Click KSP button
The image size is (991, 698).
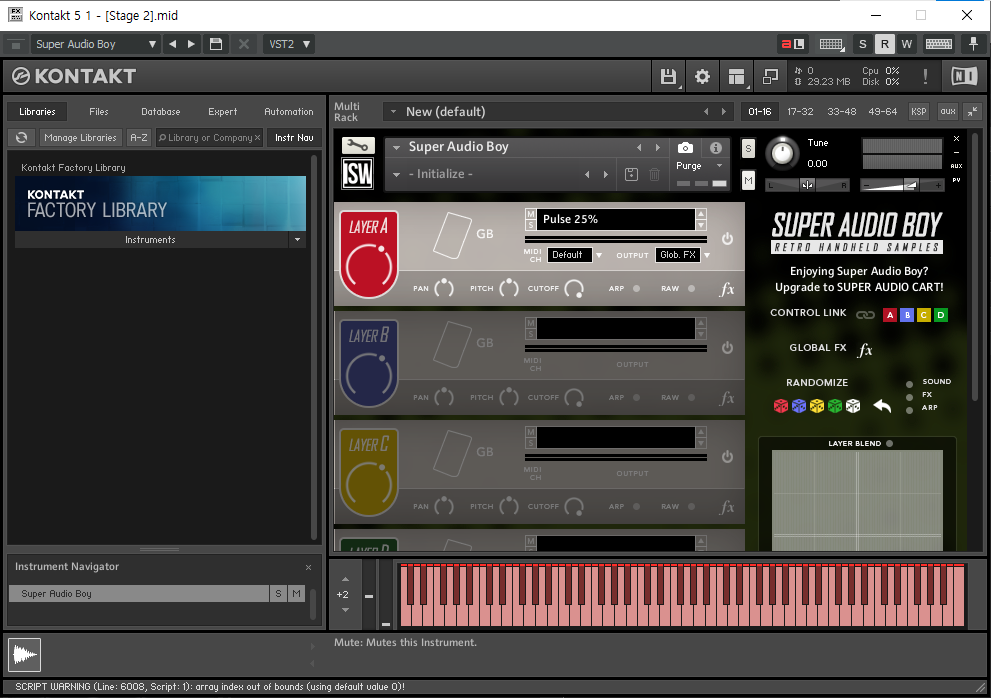[918, 112]
